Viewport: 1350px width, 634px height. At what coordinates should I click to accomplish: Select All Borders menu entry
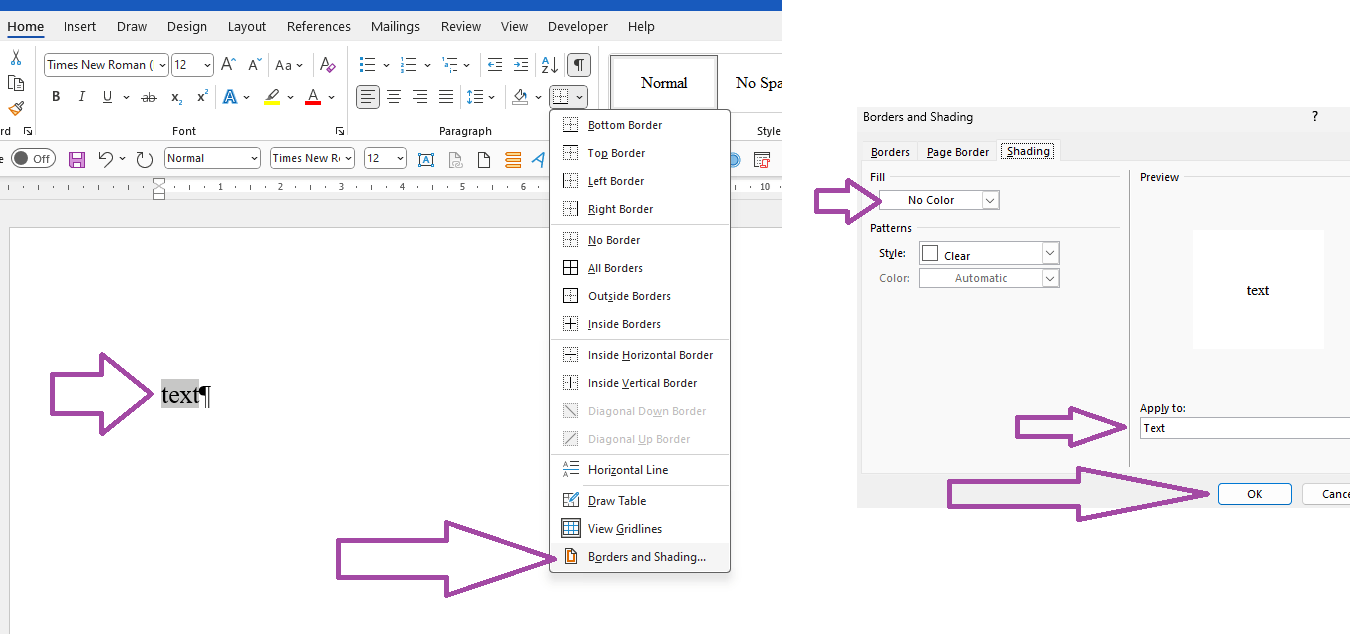[640, 268]
